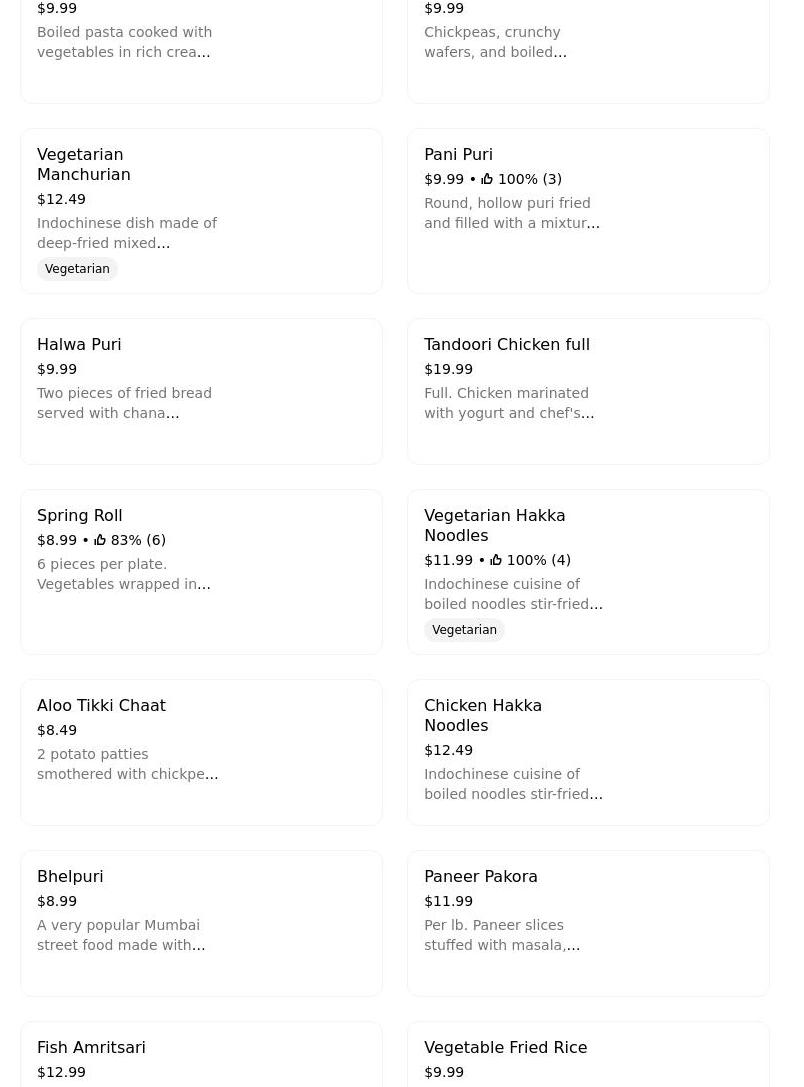804x1087 pixels.
Task: Click Spring Roll's thumbs-up rating icon
Action: point(100,540)
